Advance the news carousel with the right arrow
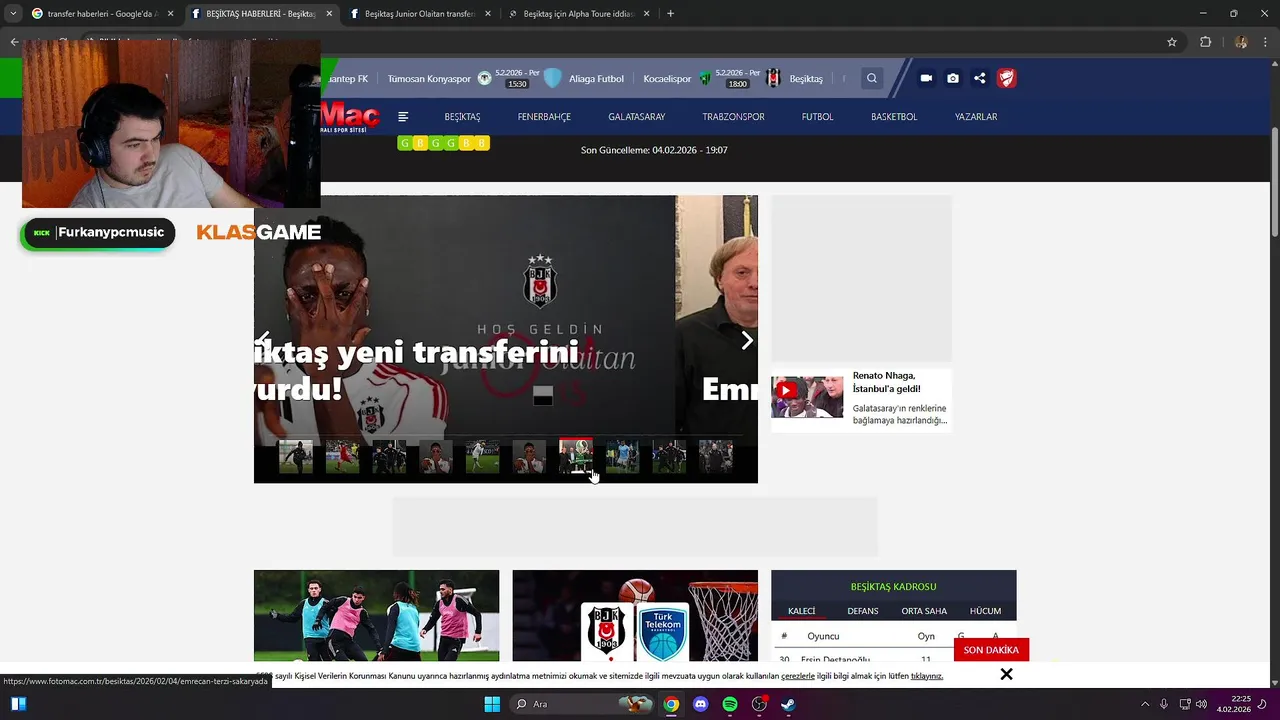Viewport: 1280px width, 720px height. (x=746, y=340)
